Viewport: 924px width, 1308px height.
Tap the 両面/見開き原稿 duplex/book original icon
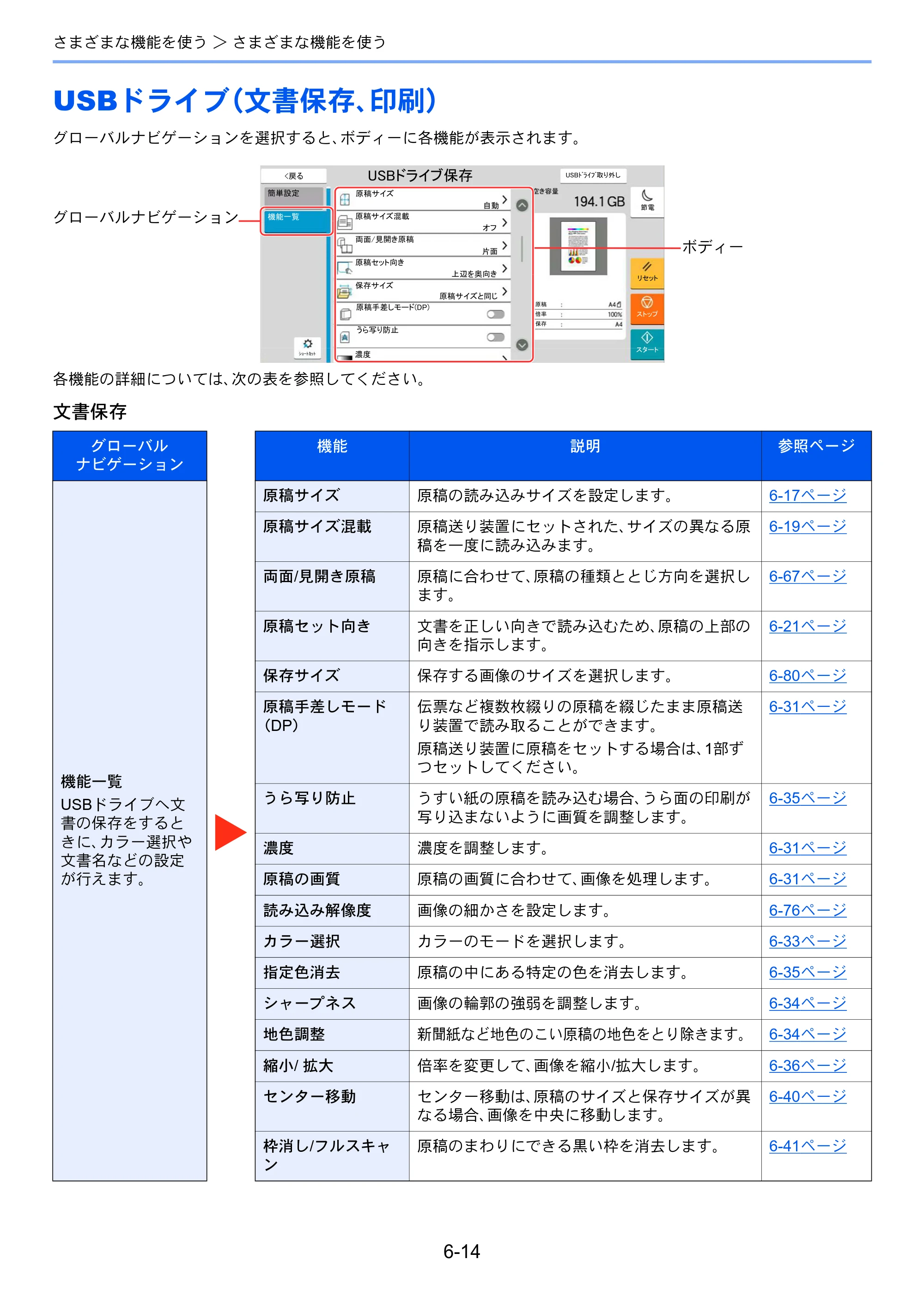pyautogui.click(x=345, y=245)
